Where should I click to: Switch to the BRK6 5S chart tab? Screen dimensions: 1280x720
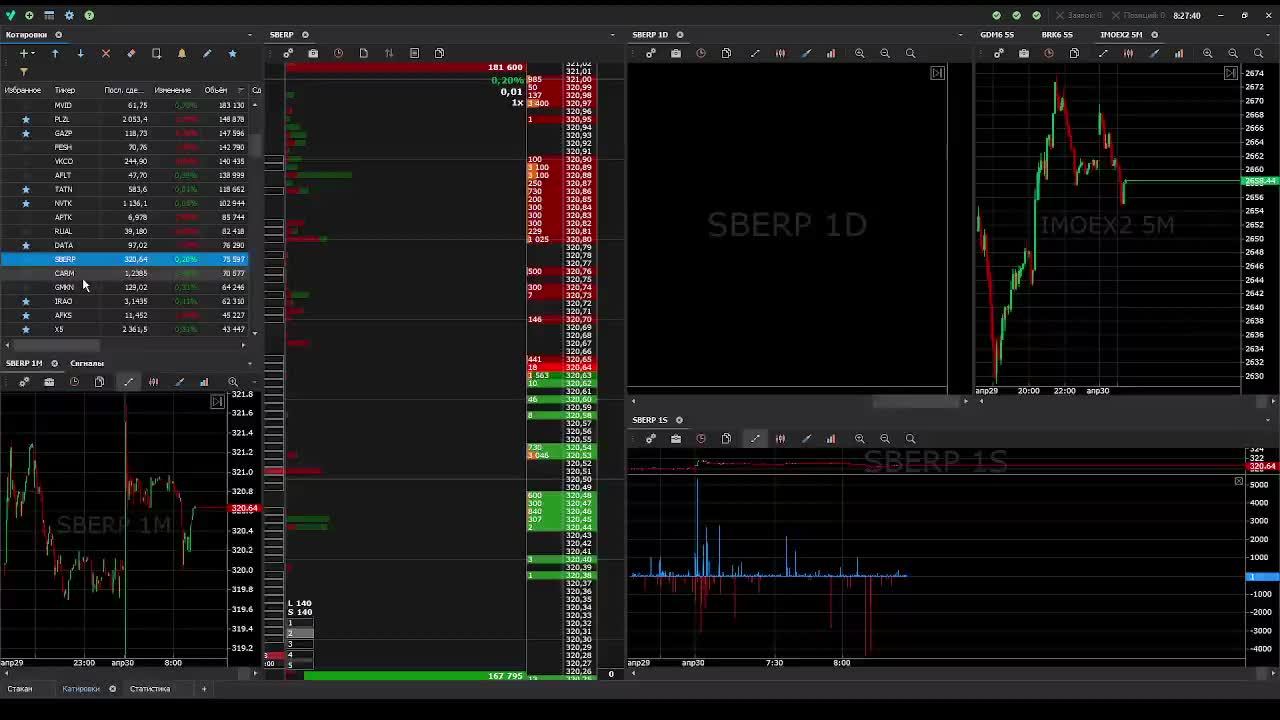tap(1057, 35)
